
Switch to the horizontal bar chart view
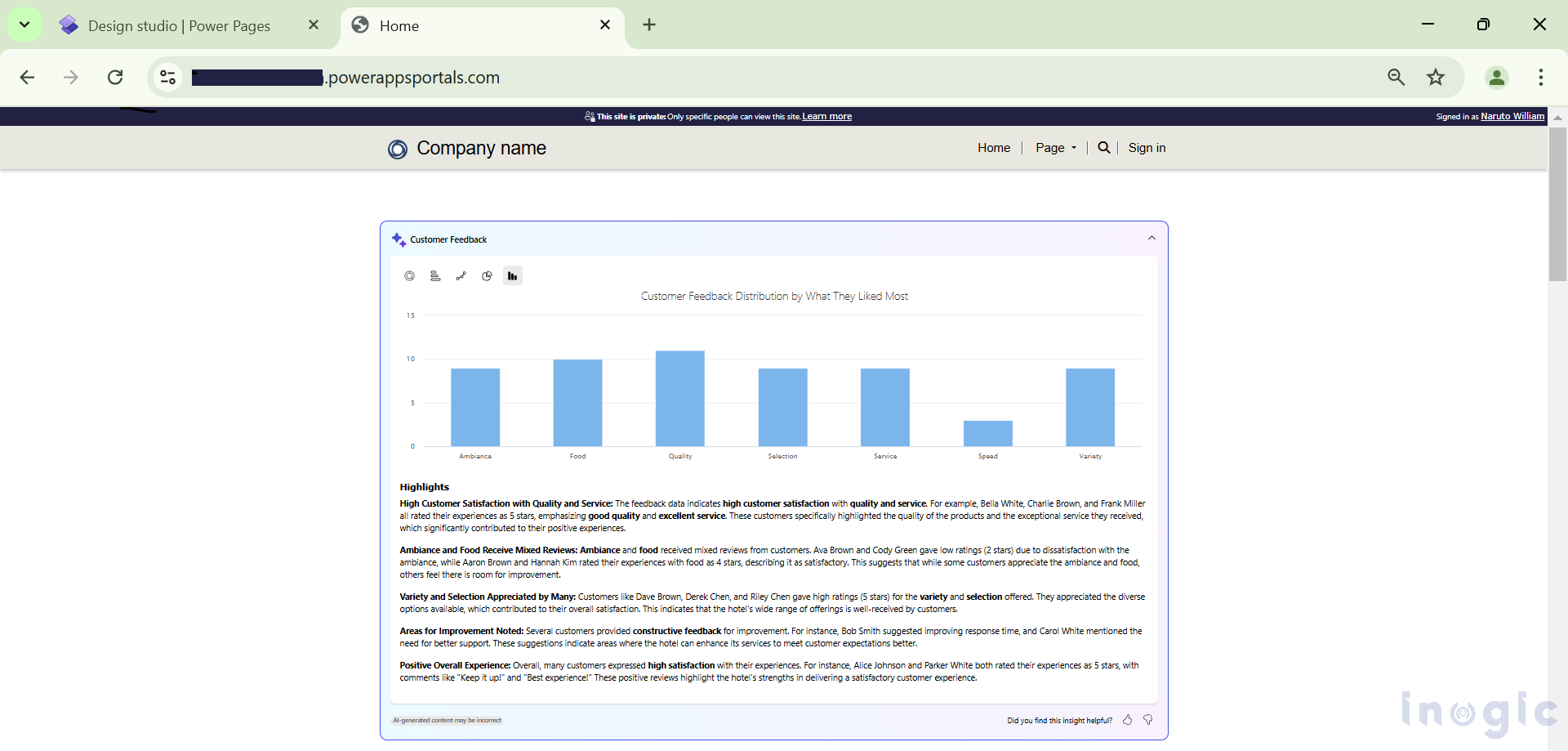435,276
